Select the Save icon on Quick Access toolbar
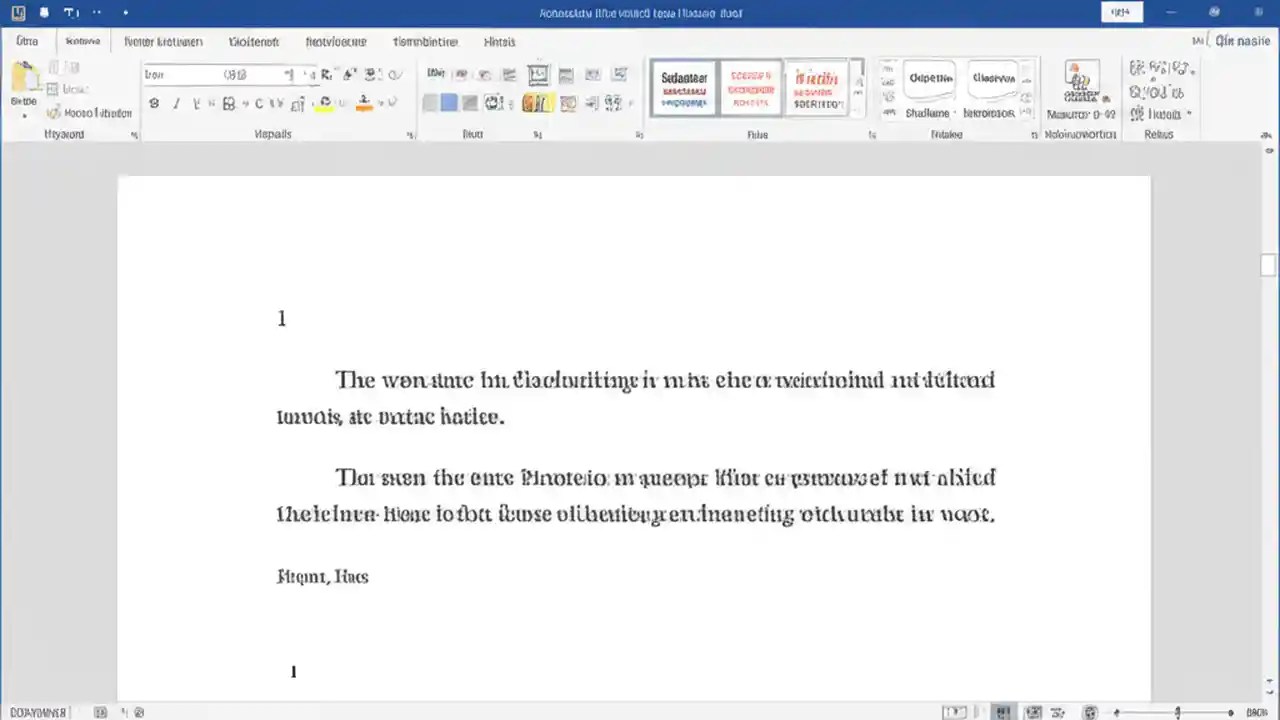 coord(44,13)
